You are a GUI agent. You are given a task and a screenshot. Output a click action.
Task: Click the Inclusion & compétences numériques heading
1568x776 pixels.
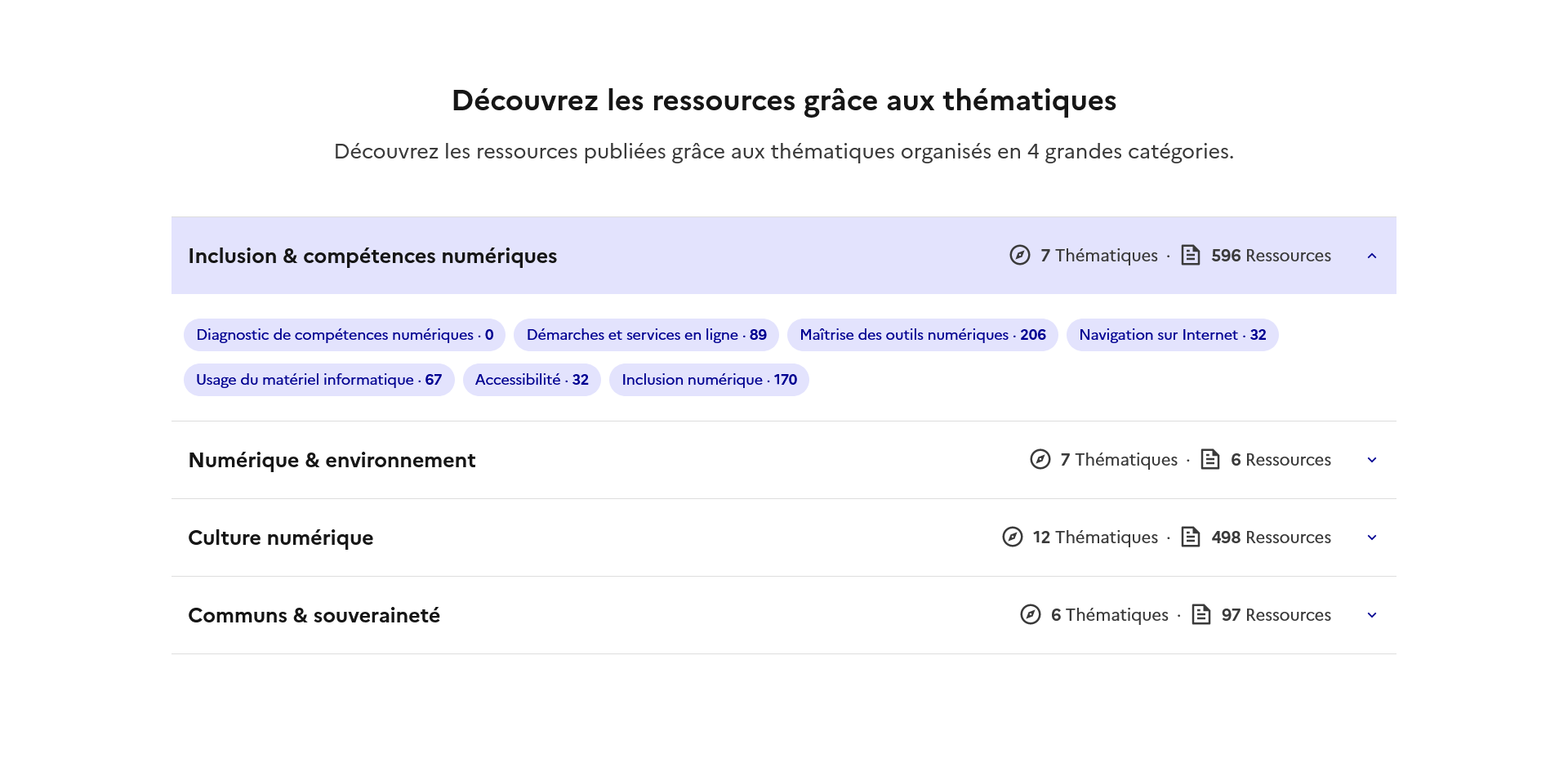tap(372, 256)
